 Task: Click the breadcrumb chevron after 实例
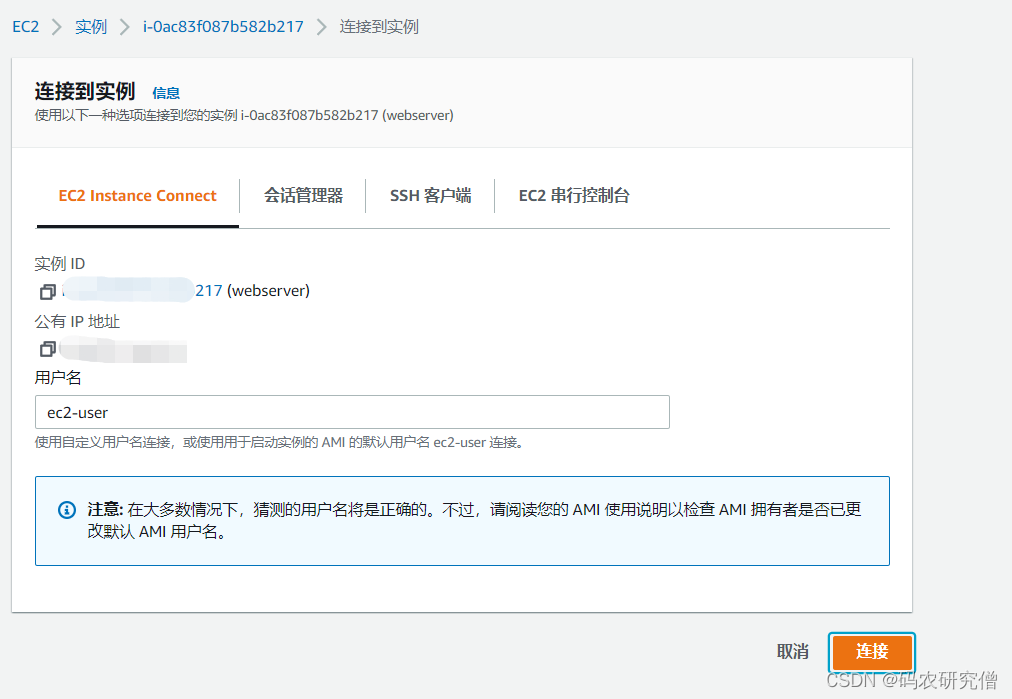[x=125, y=27]
